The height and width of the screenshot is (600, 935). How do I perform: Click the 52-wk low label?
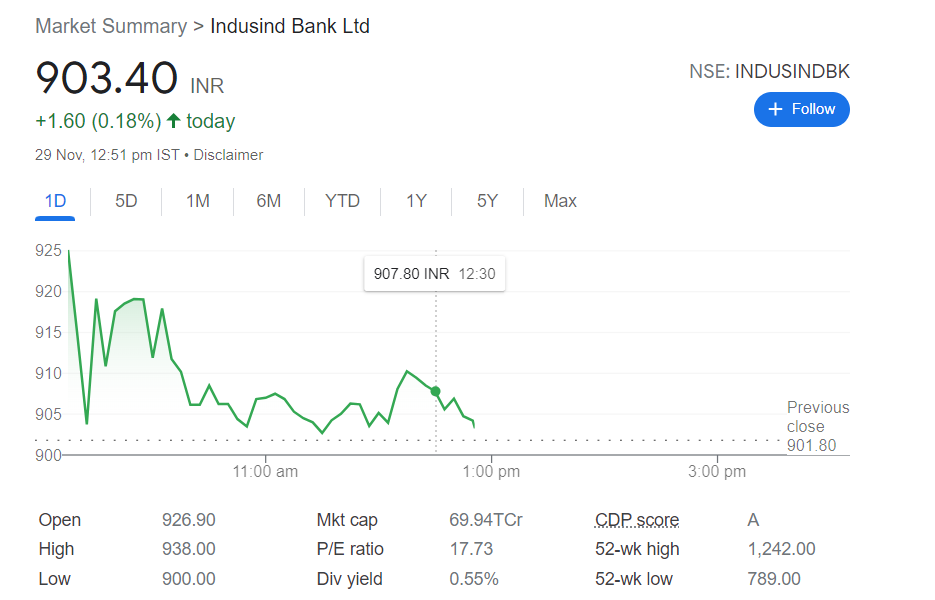(x=634, y=579)
